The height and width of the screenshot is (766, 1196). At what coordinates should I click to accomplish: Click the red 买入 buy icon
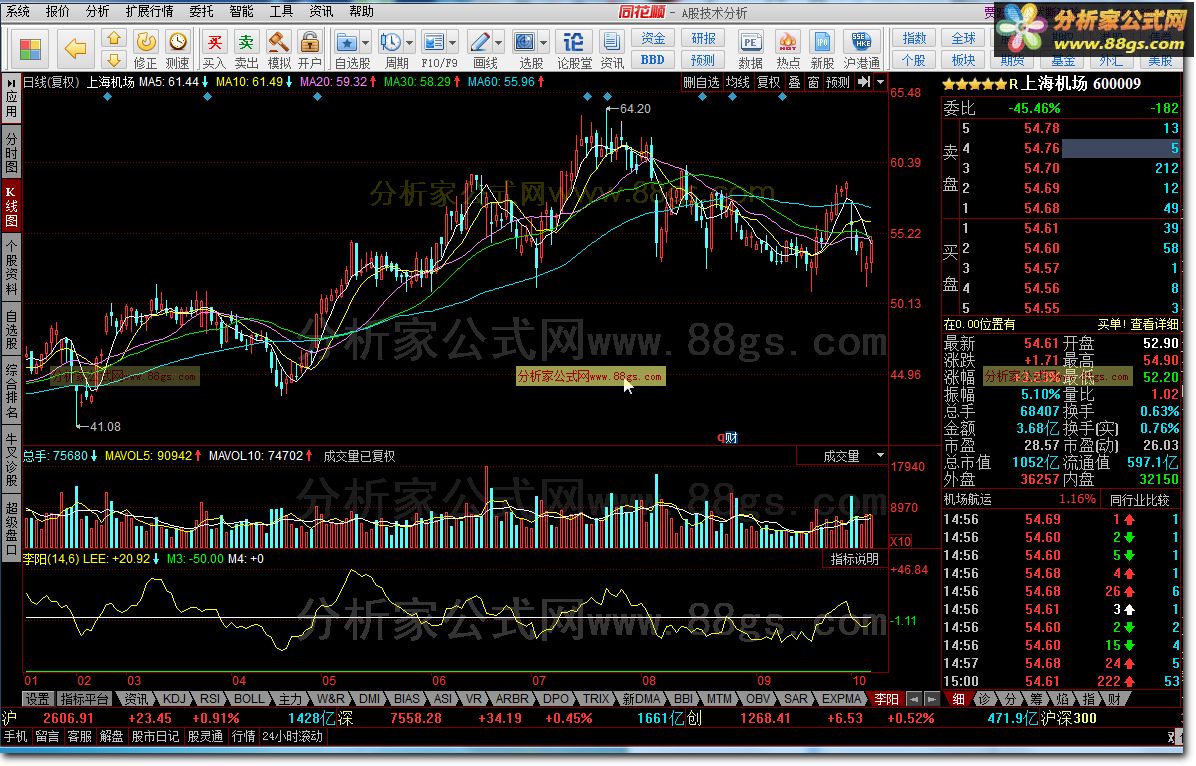(x=214, y=42)
